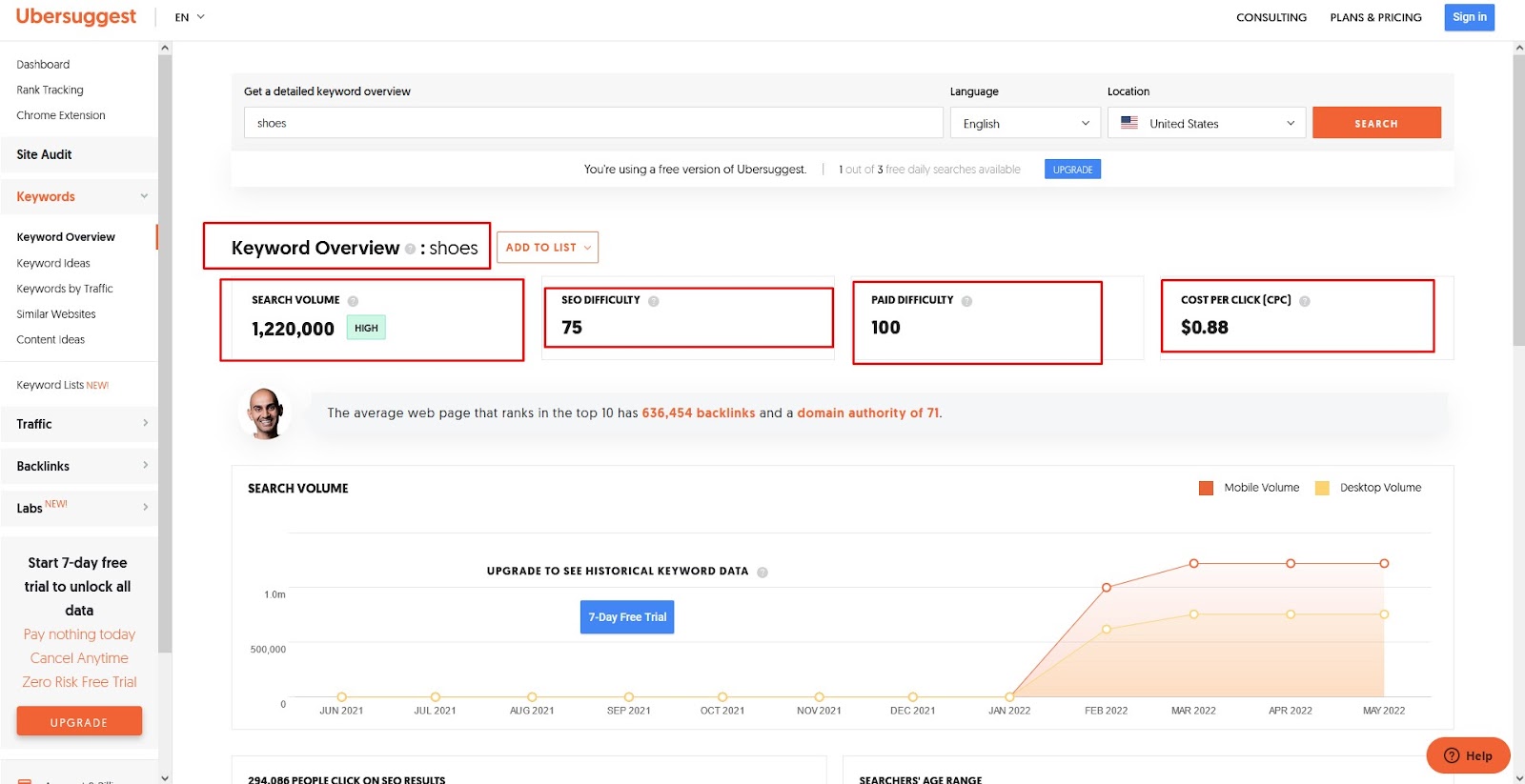Click the United States flag icon

pyautogui.click(x=1129, y=123)
